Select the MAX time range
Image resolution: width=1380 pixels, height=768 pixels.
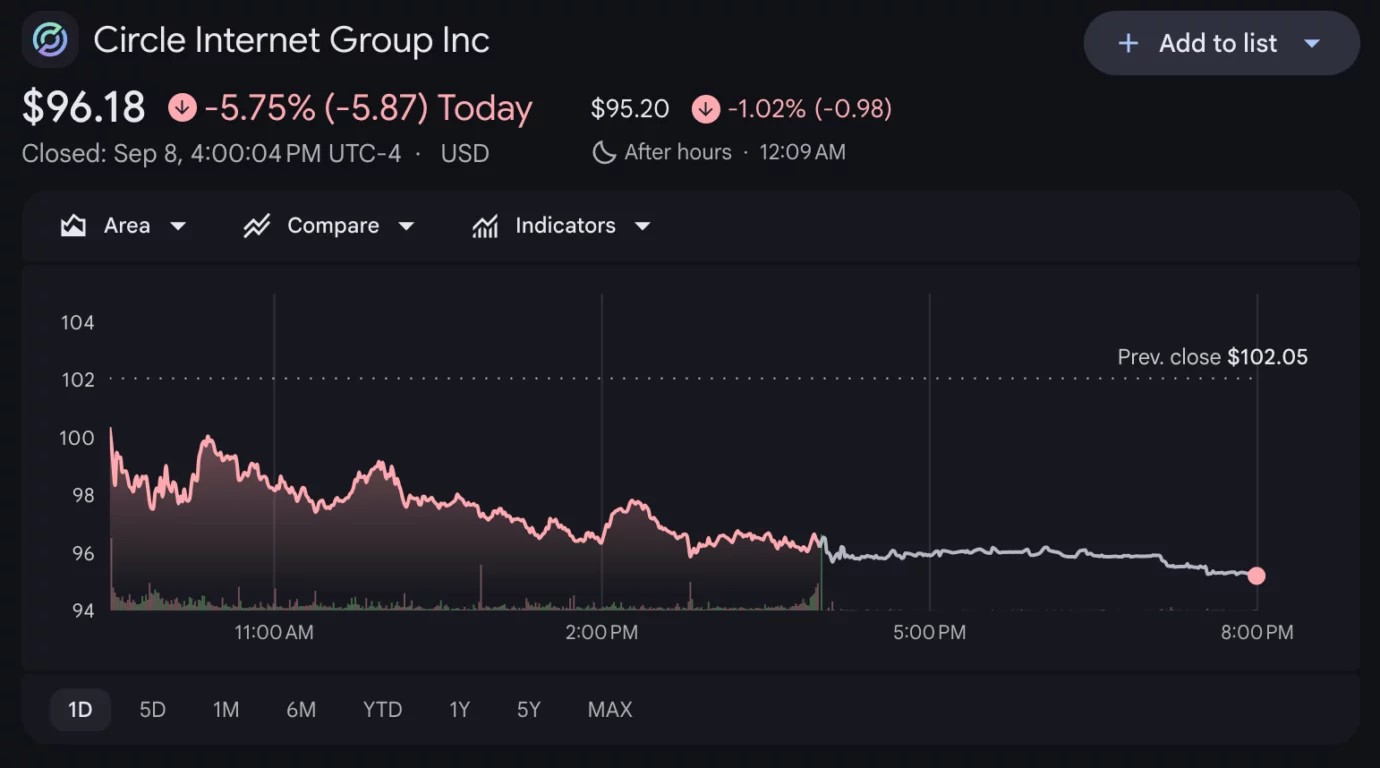coord(610,710)
